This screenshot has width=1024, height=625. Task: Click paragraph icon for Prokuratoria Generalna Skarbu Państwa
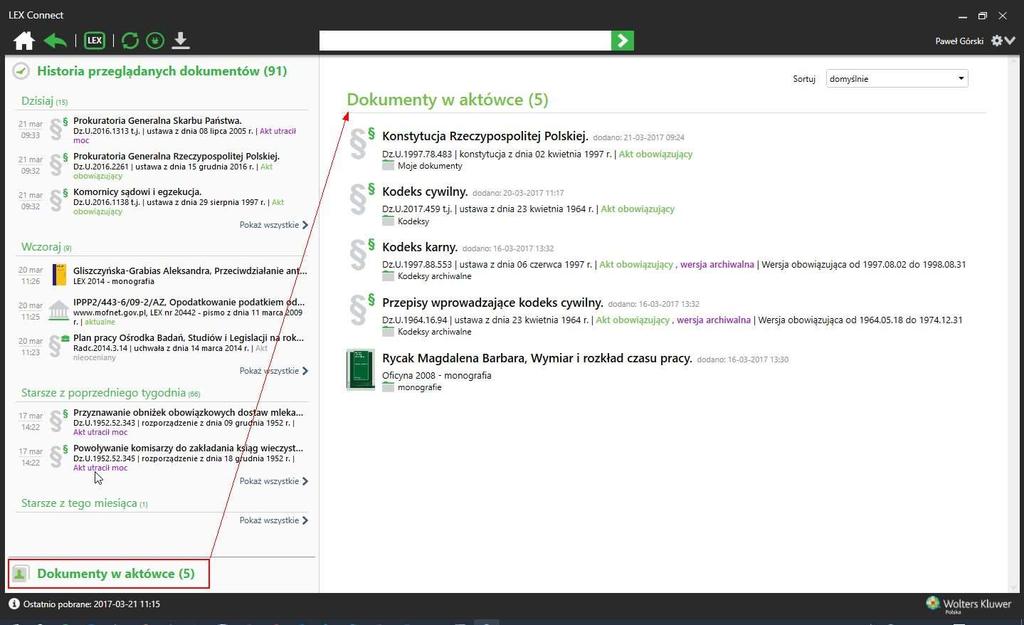tap(57, 128)
